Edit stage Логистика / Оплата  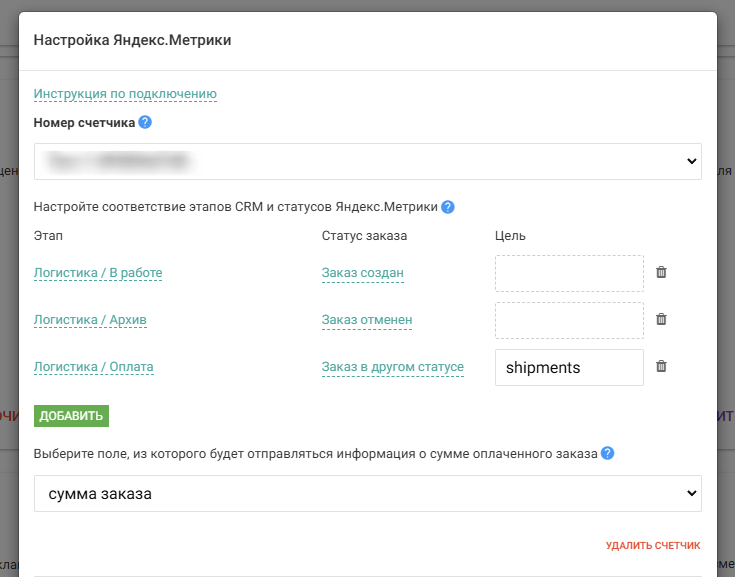coord(94,367)
